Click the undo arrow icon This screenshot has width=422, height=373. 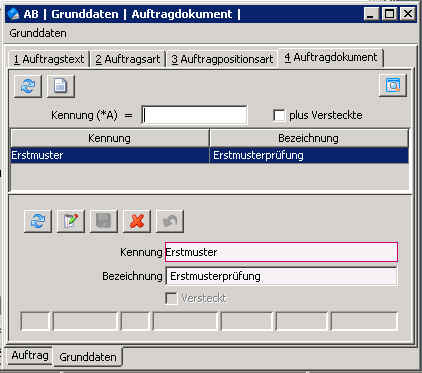point(170,221)
